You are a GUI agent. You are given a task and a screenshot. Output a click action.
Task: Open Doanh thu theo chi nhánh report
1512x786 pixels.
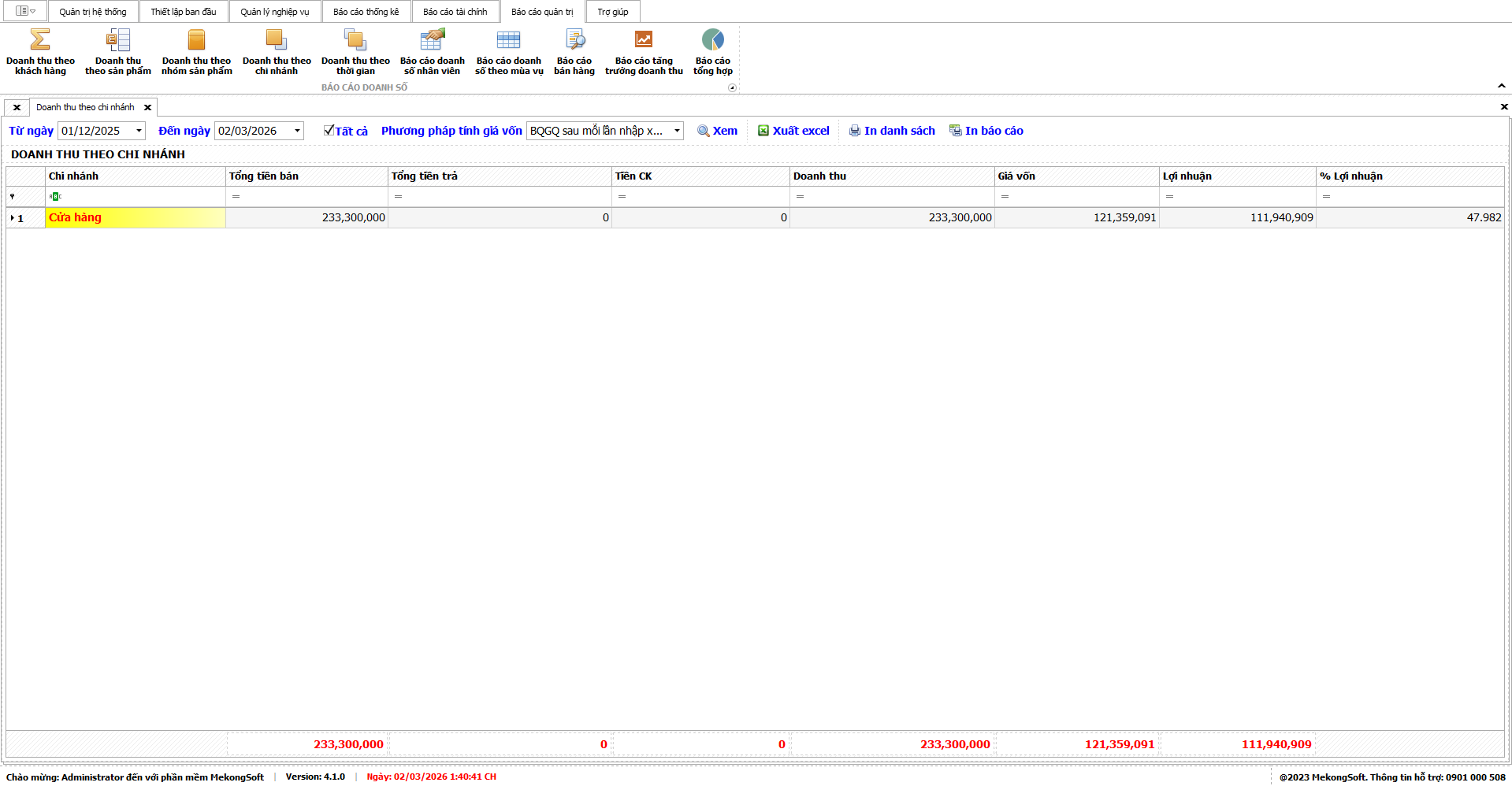(277, 52)
